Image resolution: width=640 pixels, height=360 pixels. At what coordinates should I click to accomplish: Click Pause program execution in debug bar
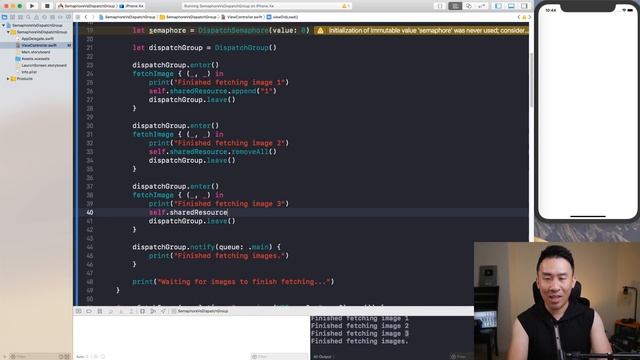click(100, 311)
